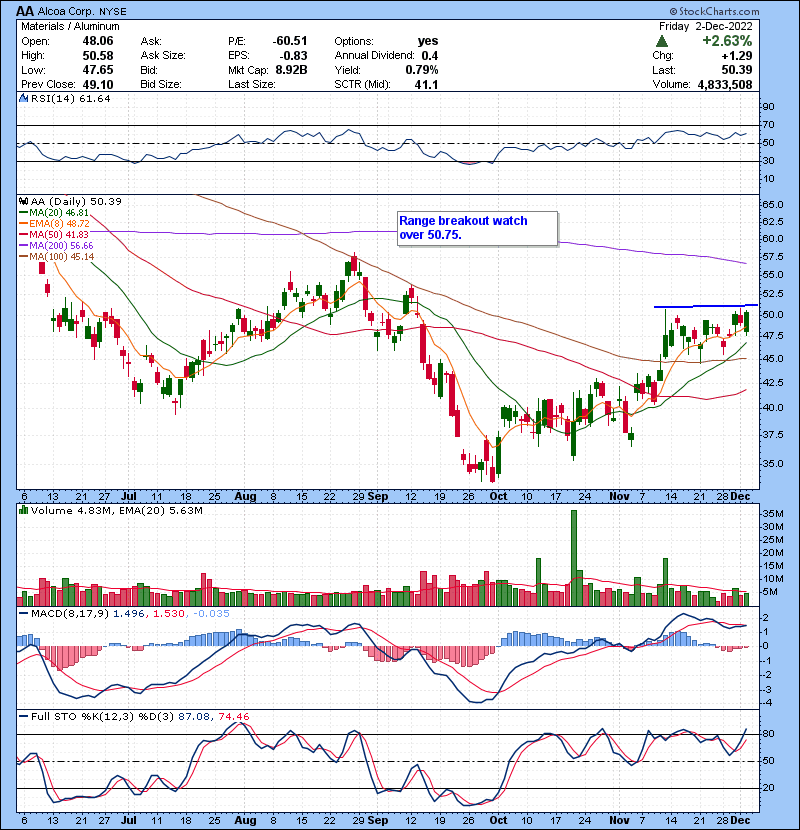
Task: Click the 35.0 price axis label
Action: coord(774,464)
